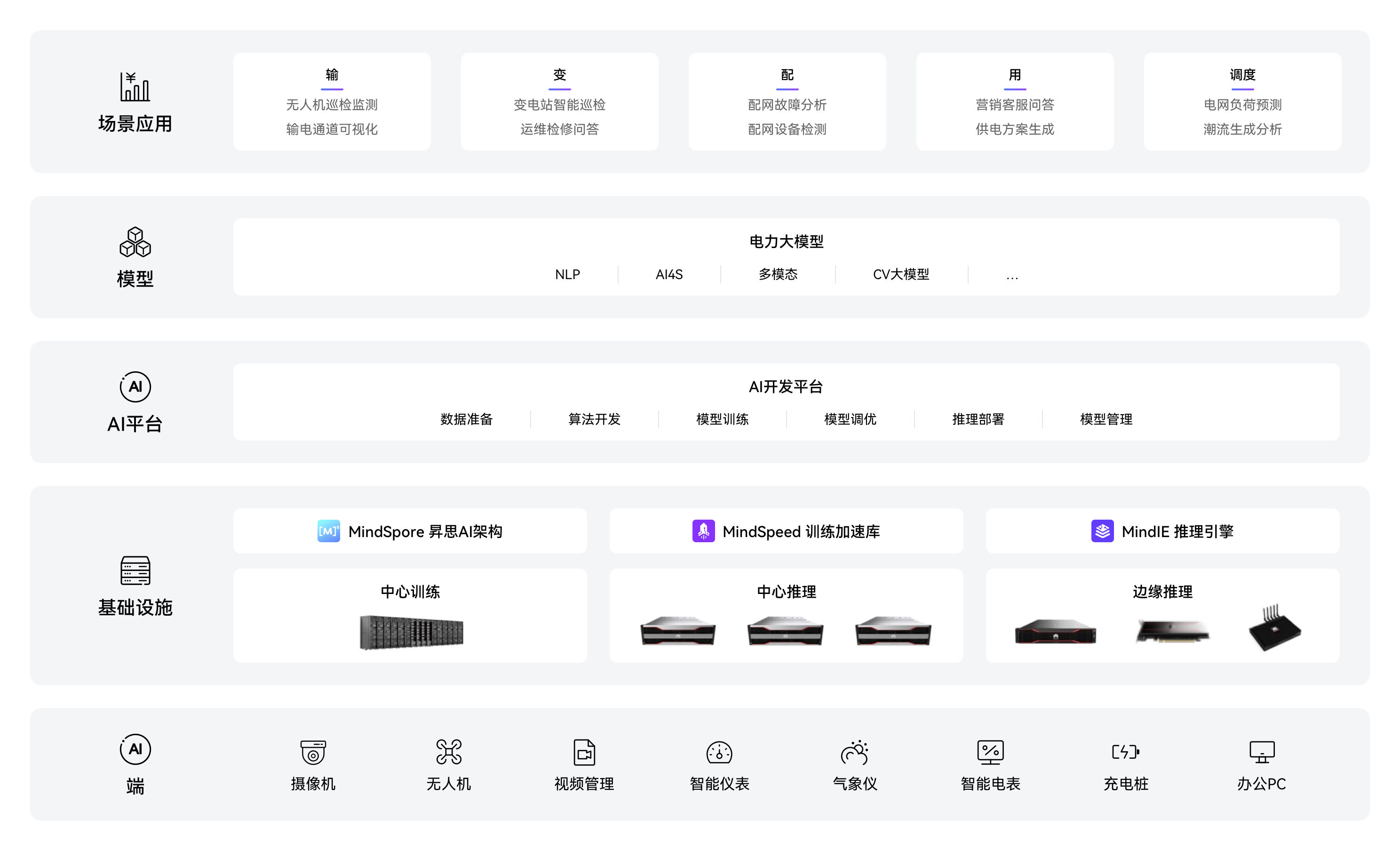The image size is (1400, 851).
Task: Click the 充电桩 charging icon
Action: [1126, 752]
